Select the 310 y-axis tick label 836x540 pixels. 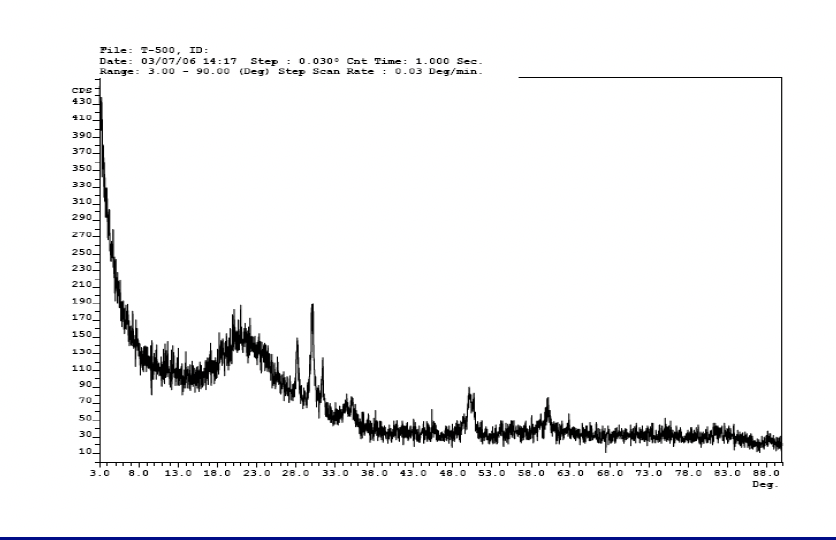82,202
